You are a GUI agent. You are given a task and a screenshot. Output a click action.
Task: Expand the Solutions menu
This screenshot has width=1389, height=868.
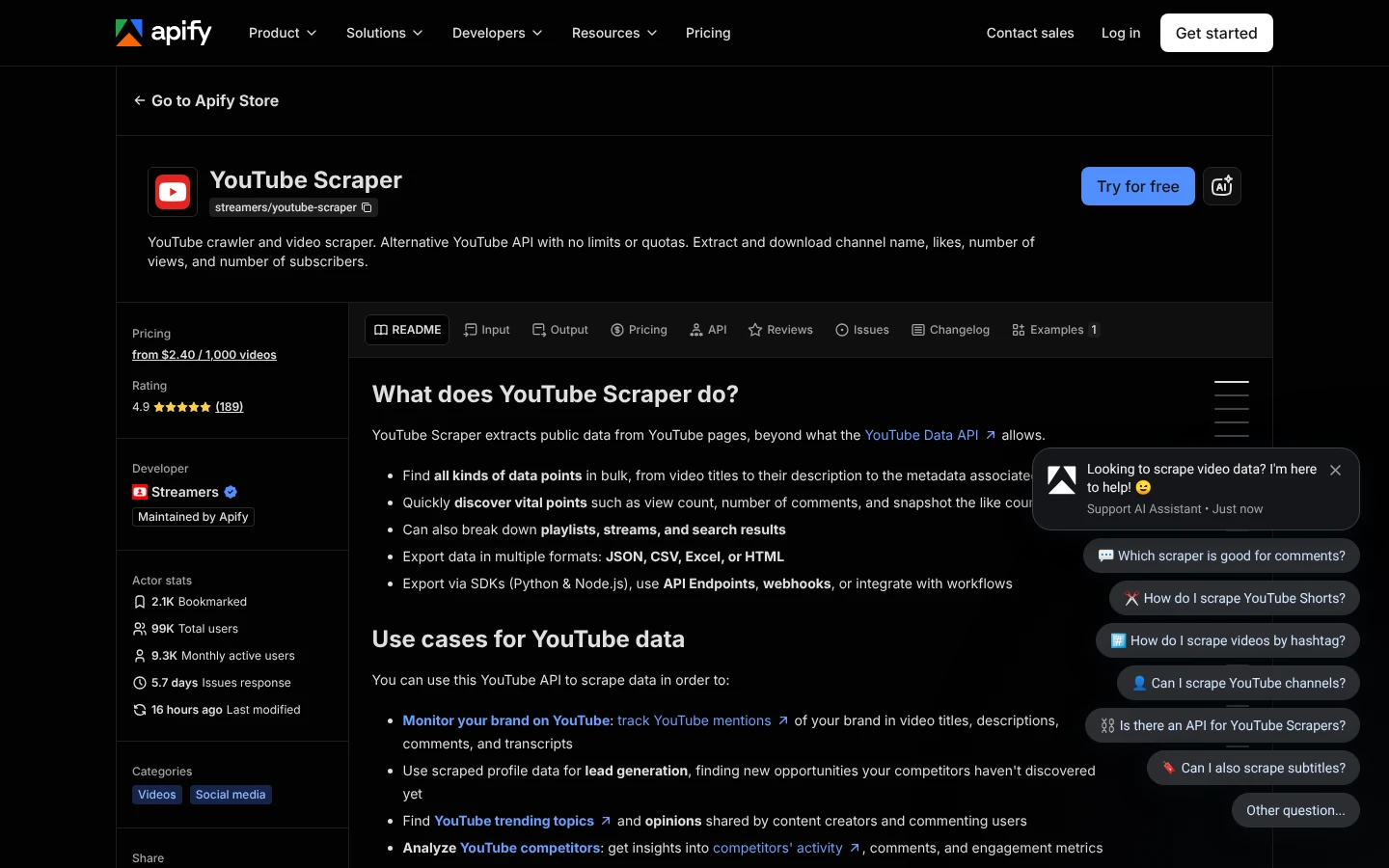pos(385,33)
